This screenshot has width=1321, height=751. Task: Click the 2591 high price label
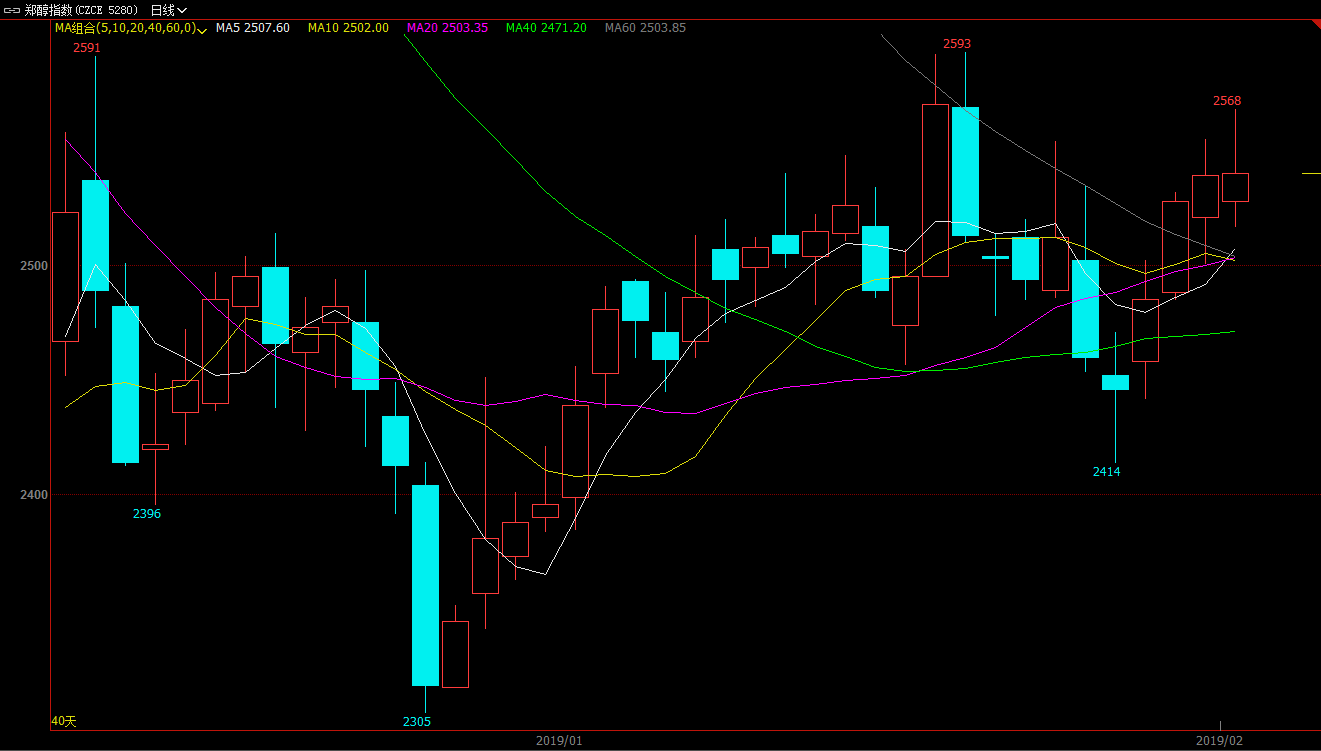coord(87,47)
